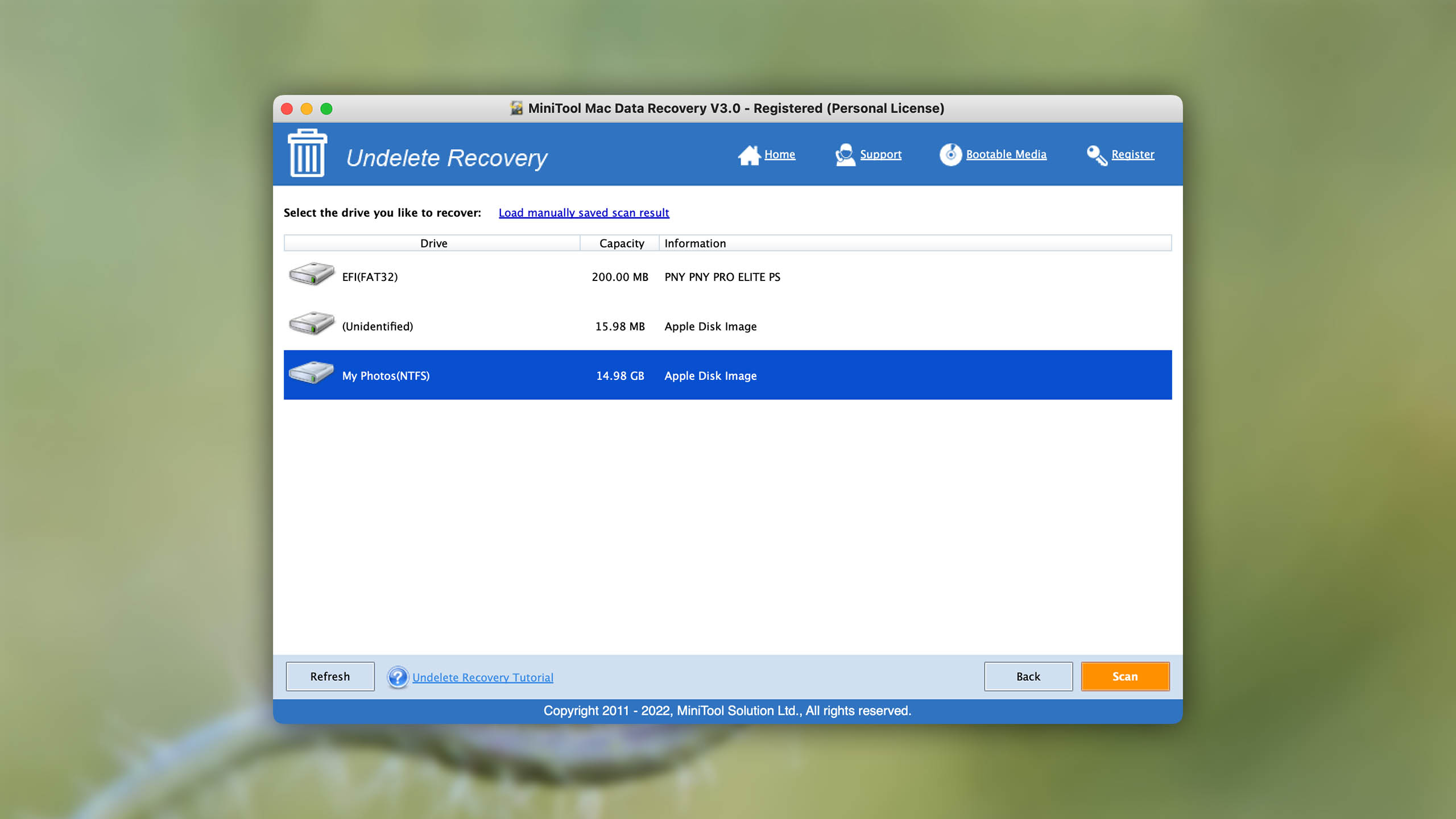Sort by the Capacity column header
The image size is (1456, 819).
620,243
